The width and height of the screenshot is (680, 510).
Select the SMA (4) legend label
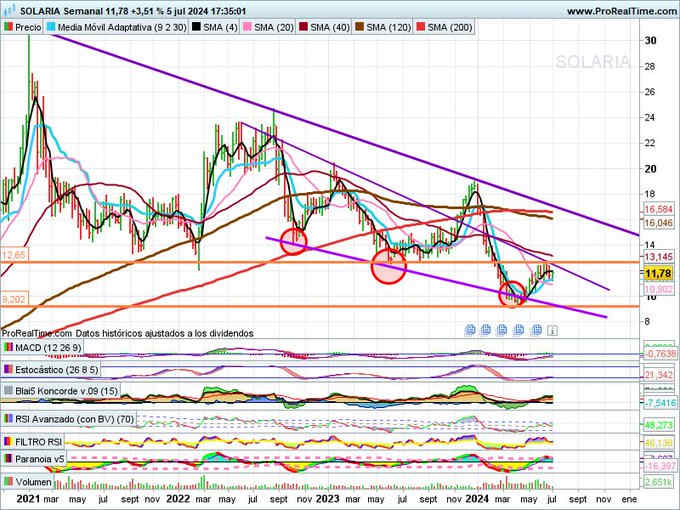point(220,27)
